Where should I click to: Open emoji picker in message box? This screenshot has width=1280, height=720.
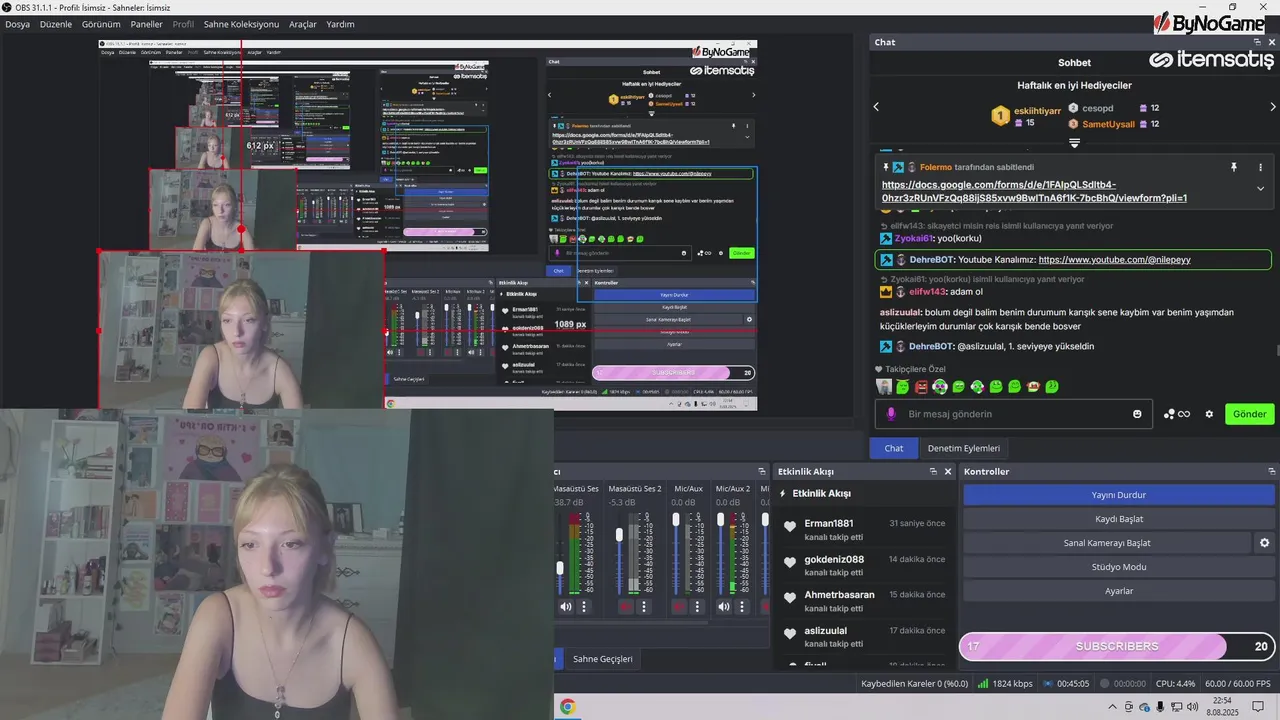(1137, 414)
